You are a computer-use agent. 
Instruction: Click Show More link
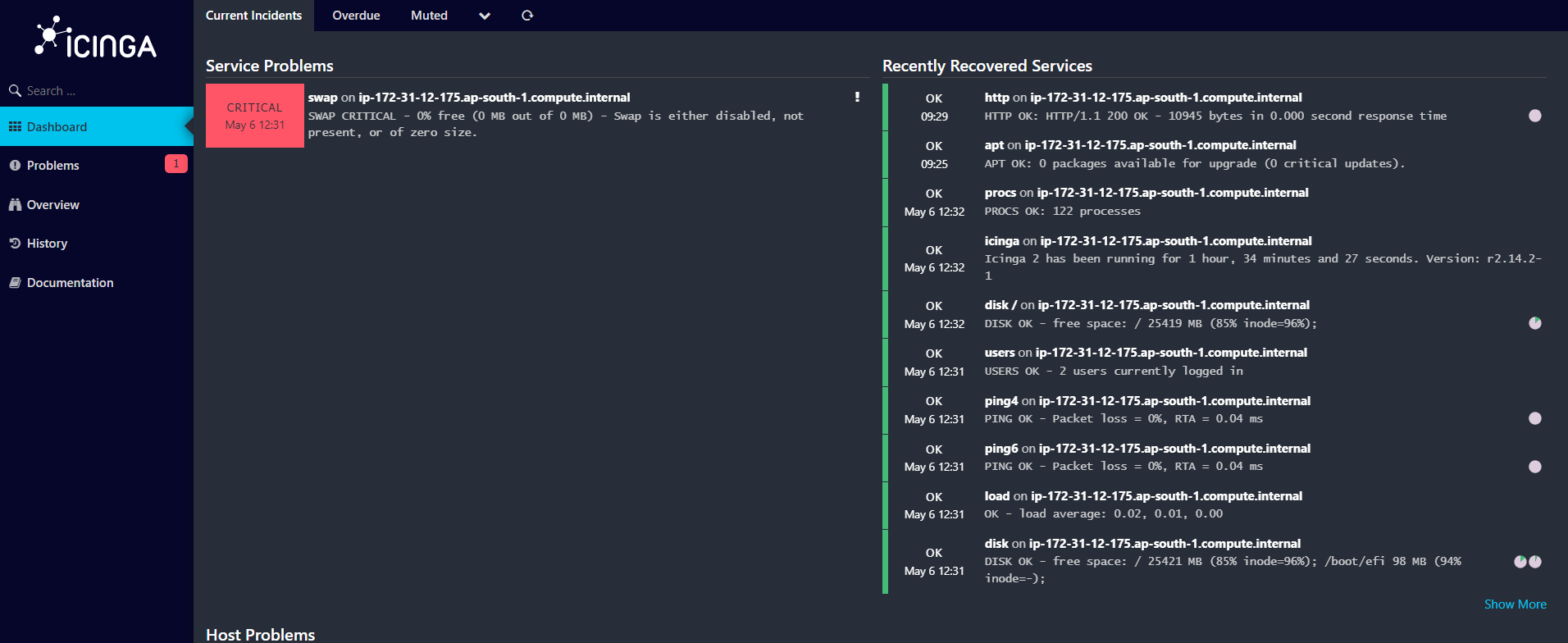[1515, 604]
